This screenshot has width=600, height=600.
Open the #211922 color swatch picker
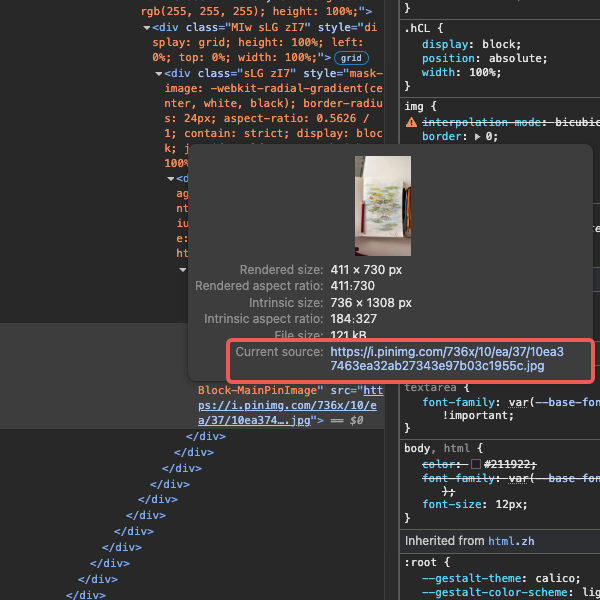pos(476,464)
